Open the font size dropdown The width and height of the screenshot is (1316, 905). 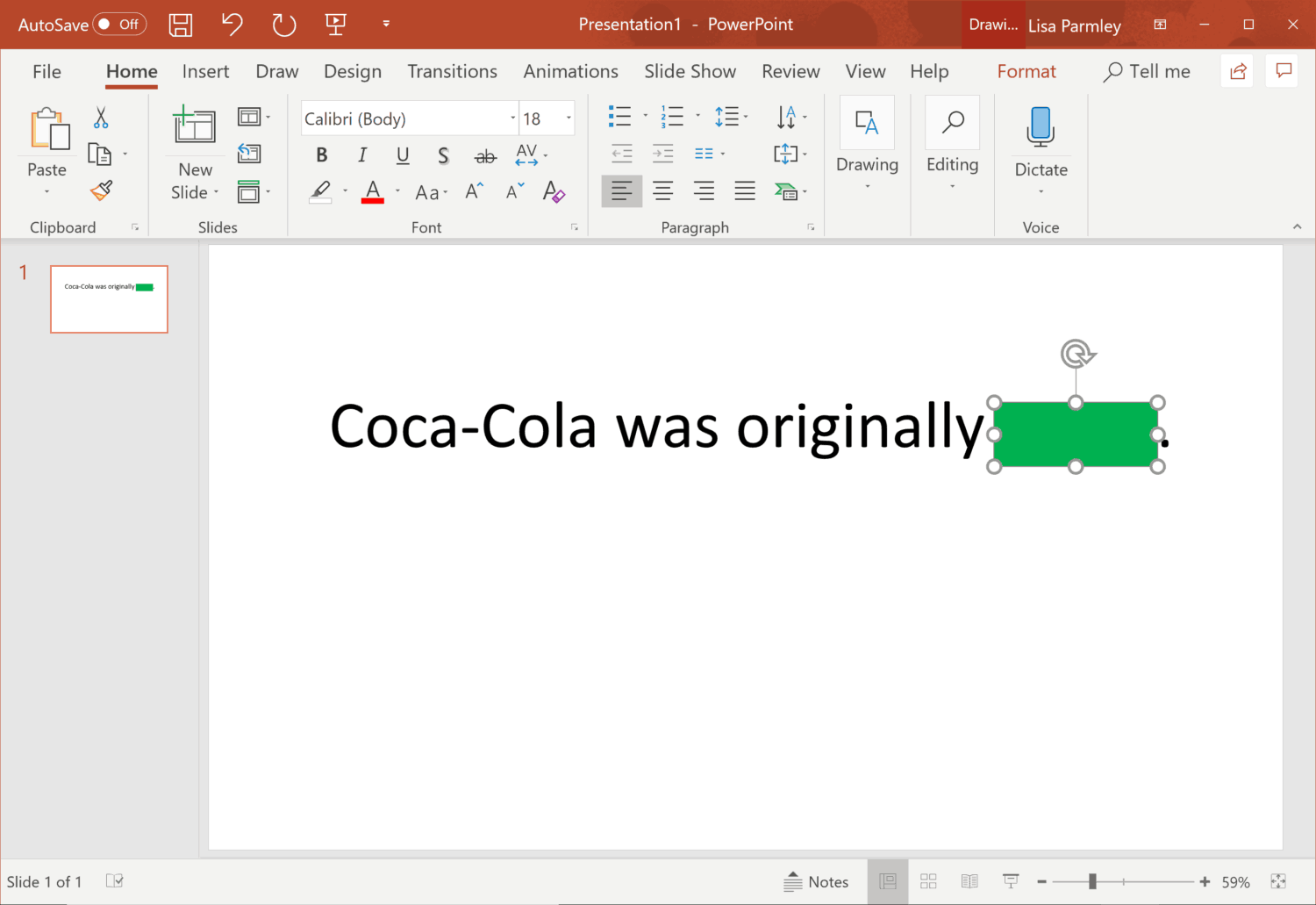click(x=569, y=119)
